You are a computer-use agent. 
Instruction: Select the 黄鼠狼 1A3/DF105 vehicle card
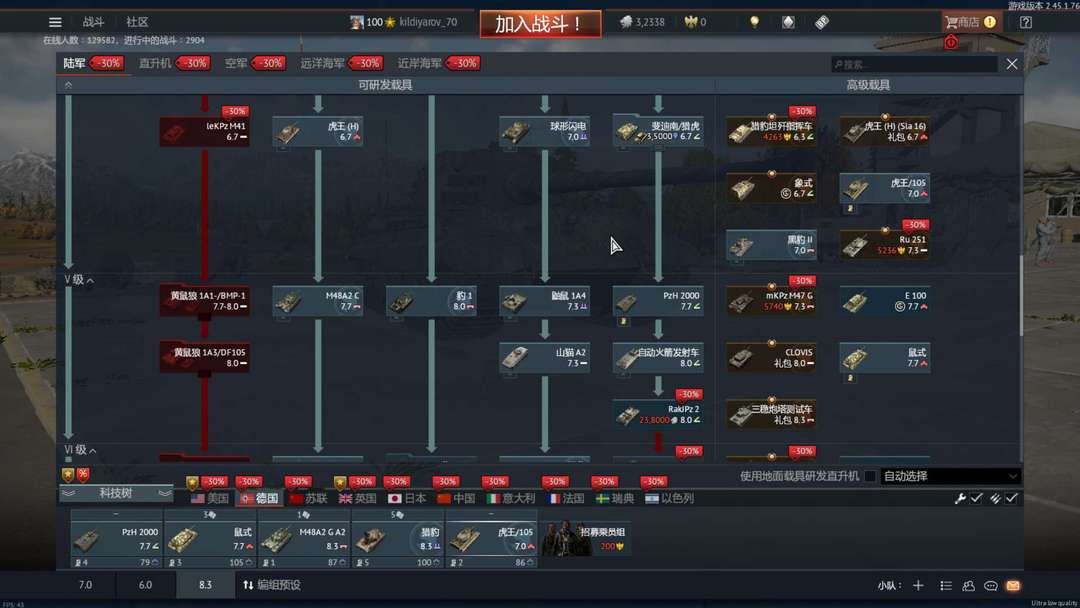[x=204, y=357]
